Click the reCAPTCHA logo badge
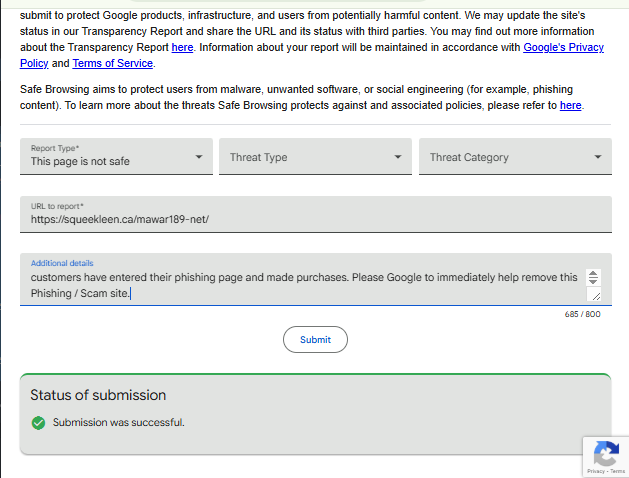 [x=605, y=452]
